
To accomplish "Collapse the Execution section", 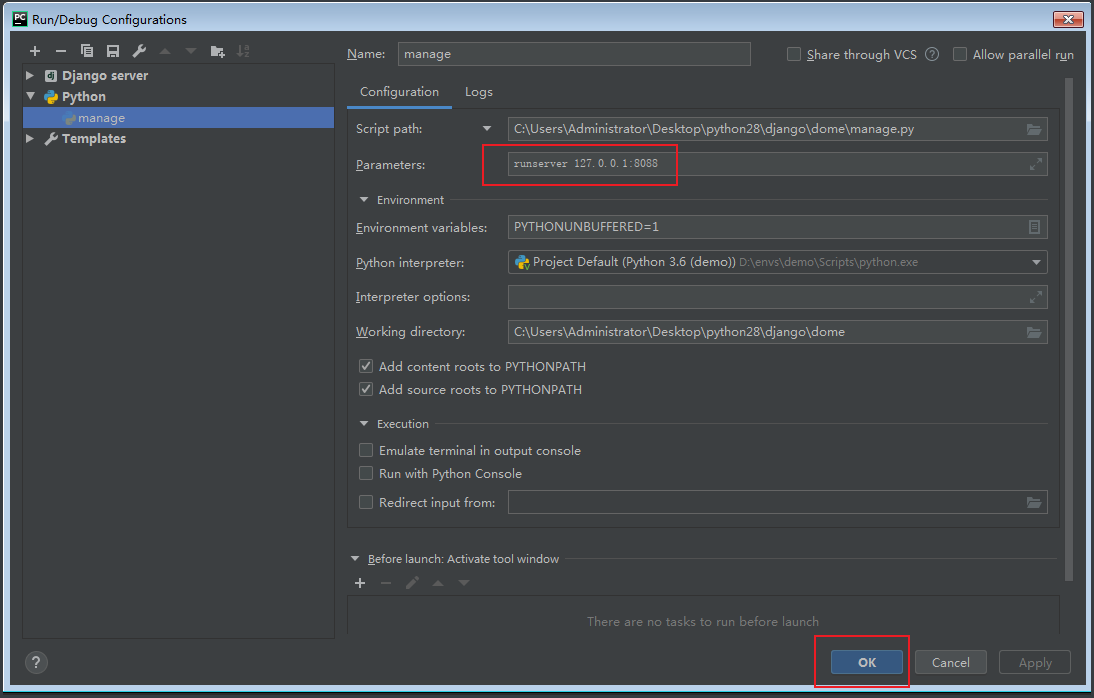I will [x=364, y=424].
